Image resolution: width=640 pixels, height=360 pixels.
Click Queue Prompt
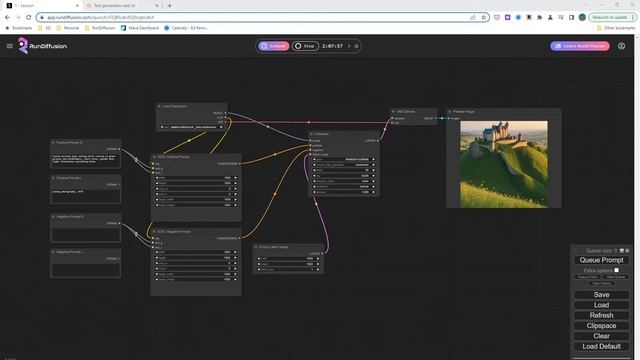[601, 260]
